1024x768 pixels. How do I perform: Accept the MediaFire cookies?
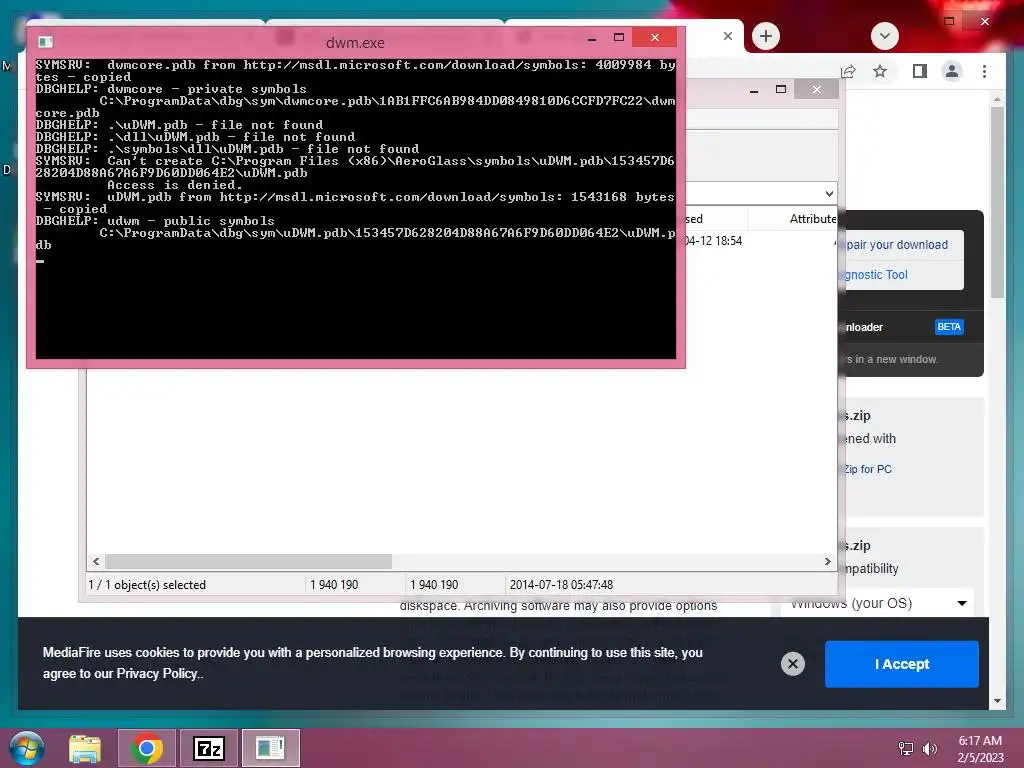(x=902, y=664)
